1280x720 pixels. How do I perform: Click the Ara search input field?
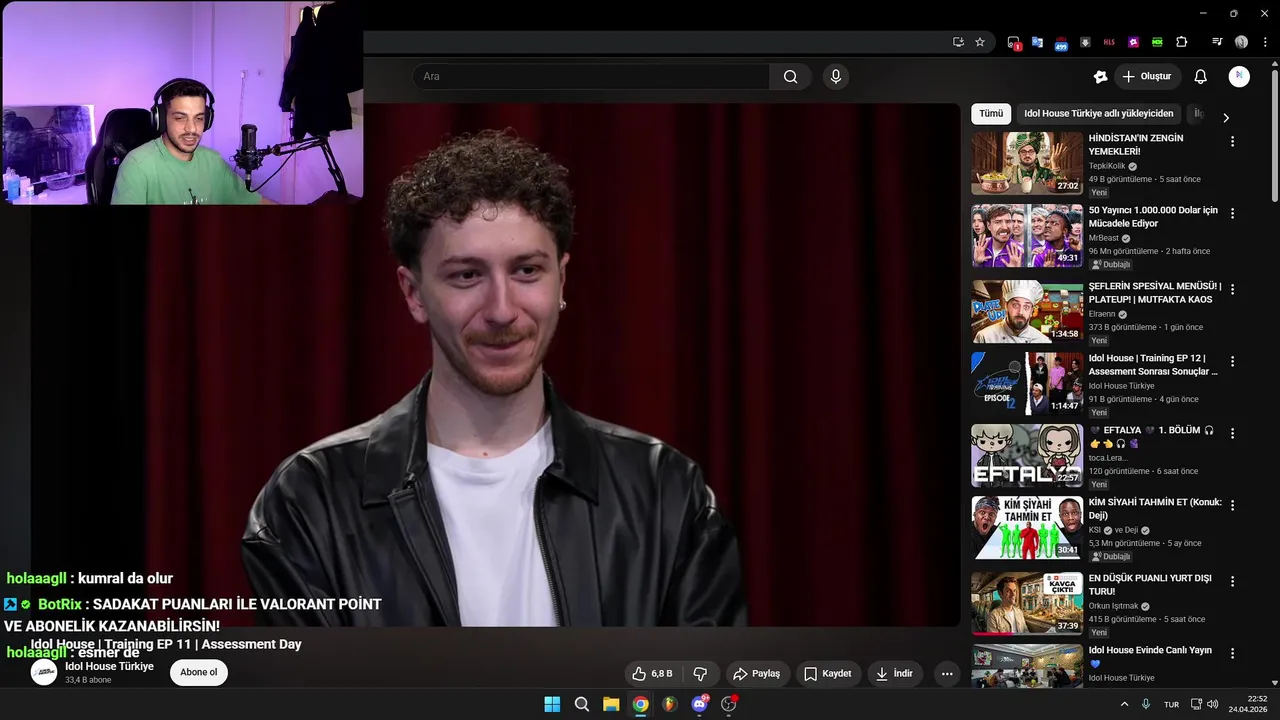(591, 77)
